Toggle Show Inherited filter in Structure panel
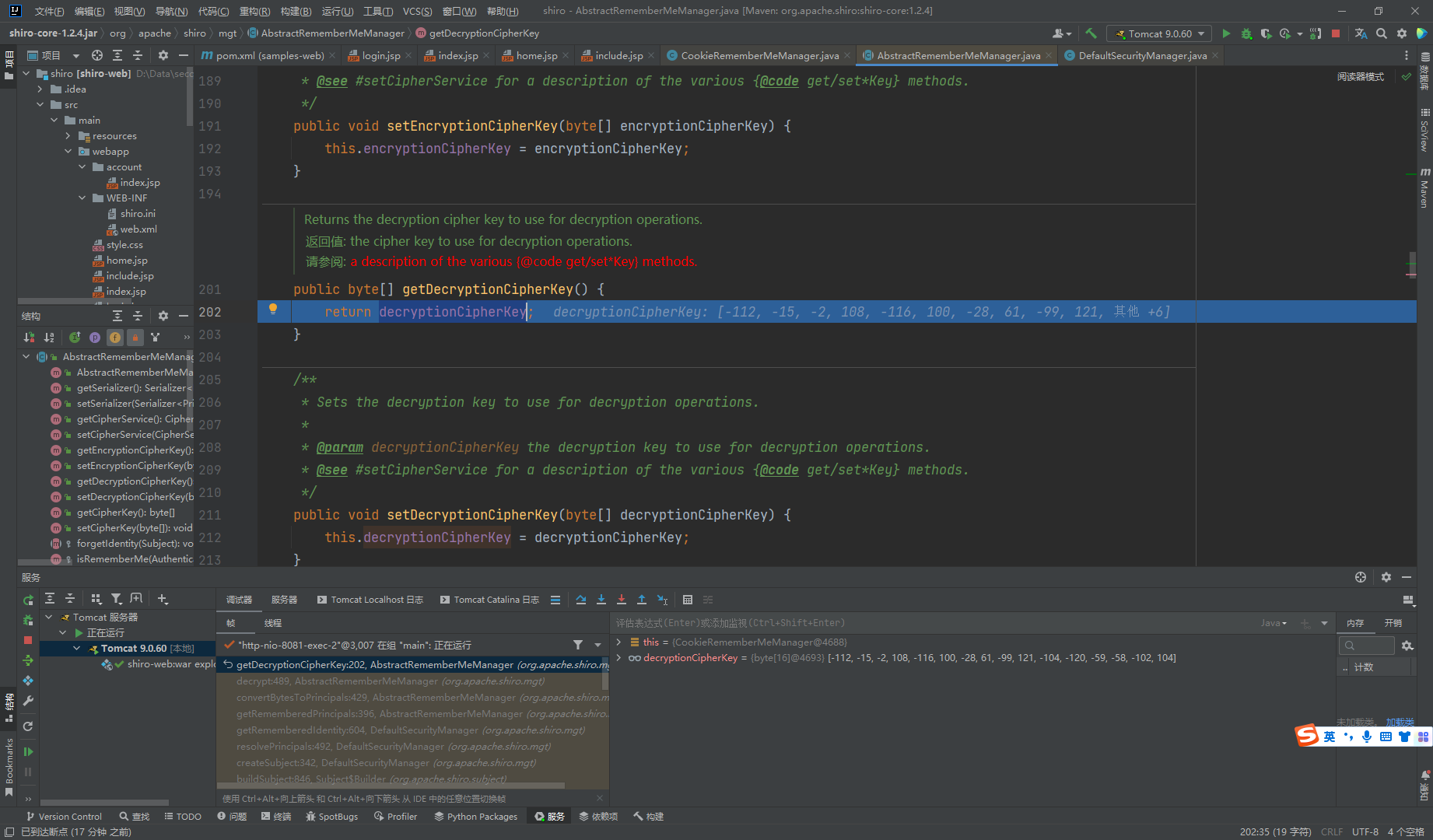1433x840 pixels. (x=75, y=338)
